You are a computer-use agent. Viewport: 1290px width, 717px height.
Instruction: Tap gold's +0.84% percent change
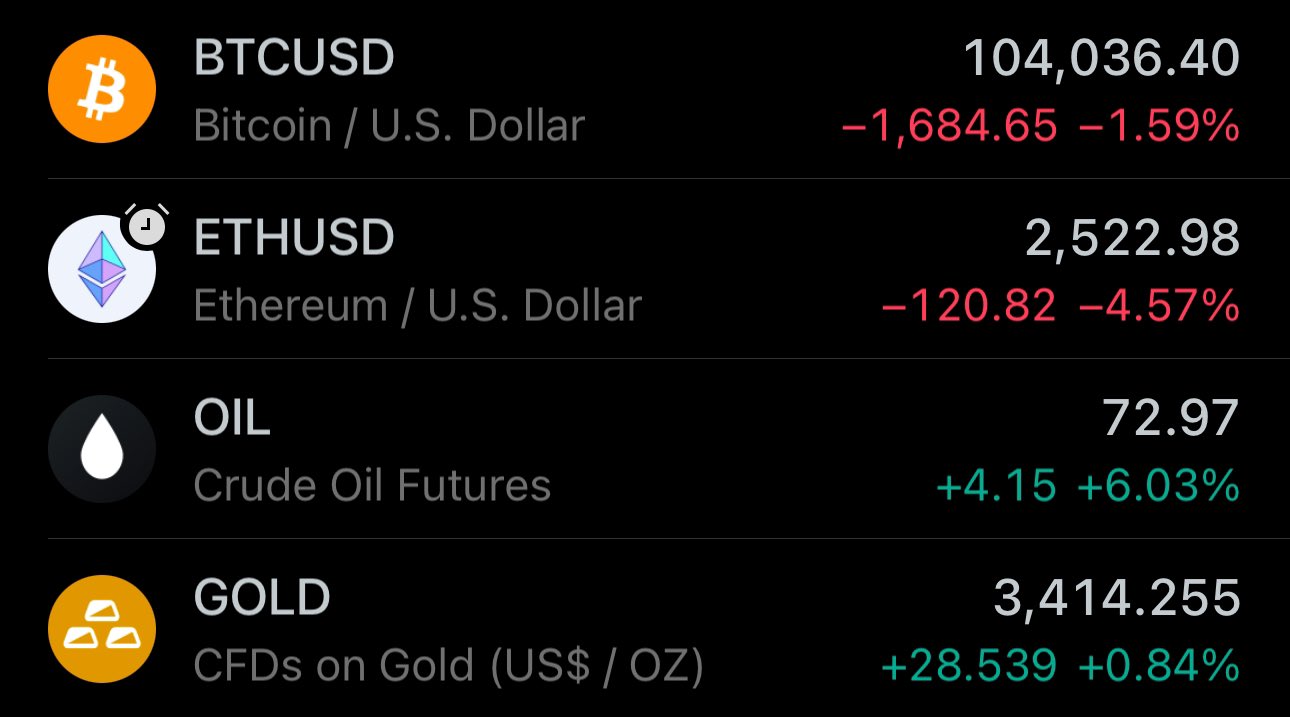click(x=1158, y=665)
